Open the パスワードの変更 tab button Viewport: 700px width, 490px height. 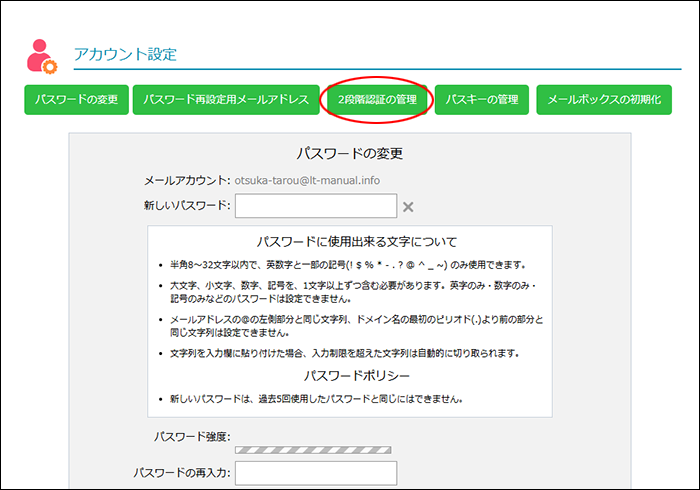click(x=76, y=100)
